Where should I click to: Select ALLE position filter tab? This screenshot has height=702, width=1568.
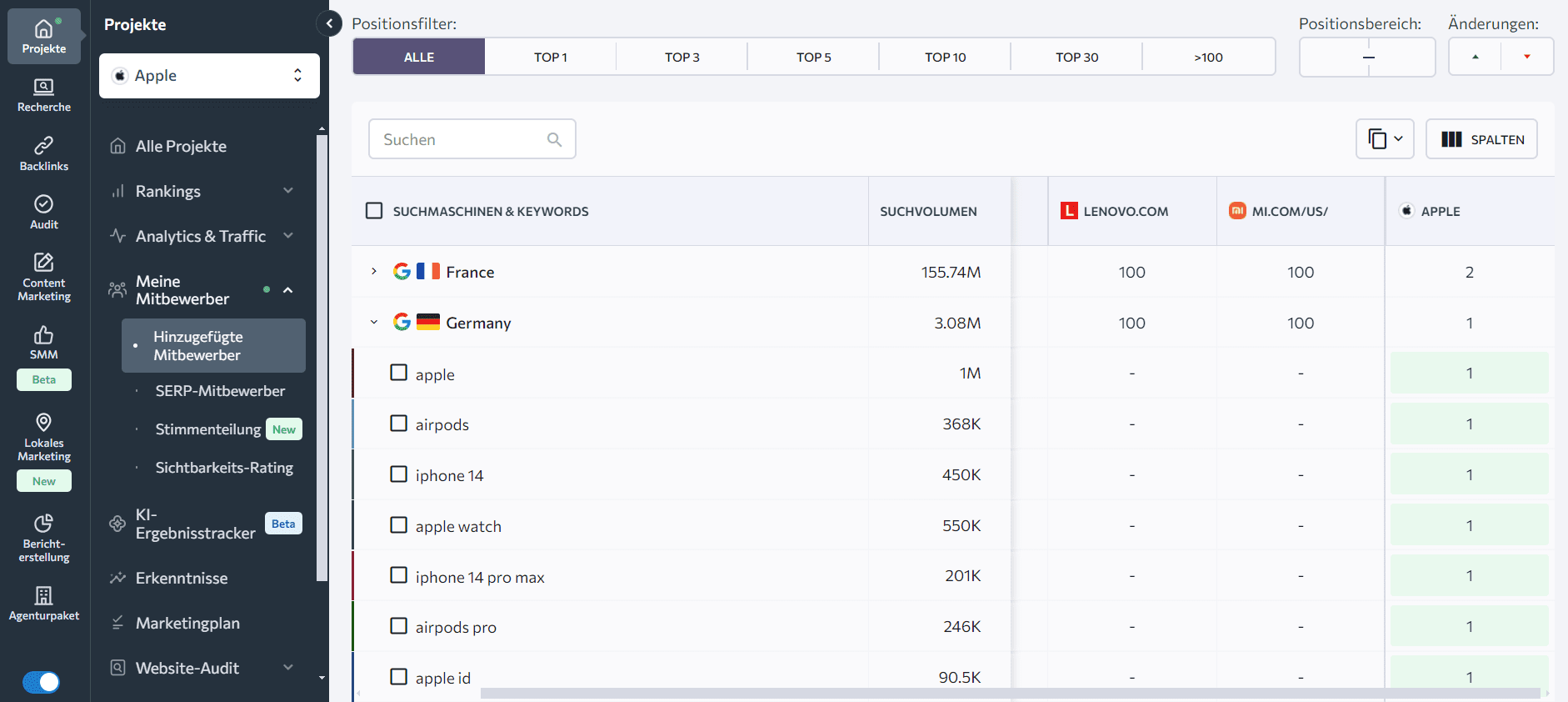(419, 57)
